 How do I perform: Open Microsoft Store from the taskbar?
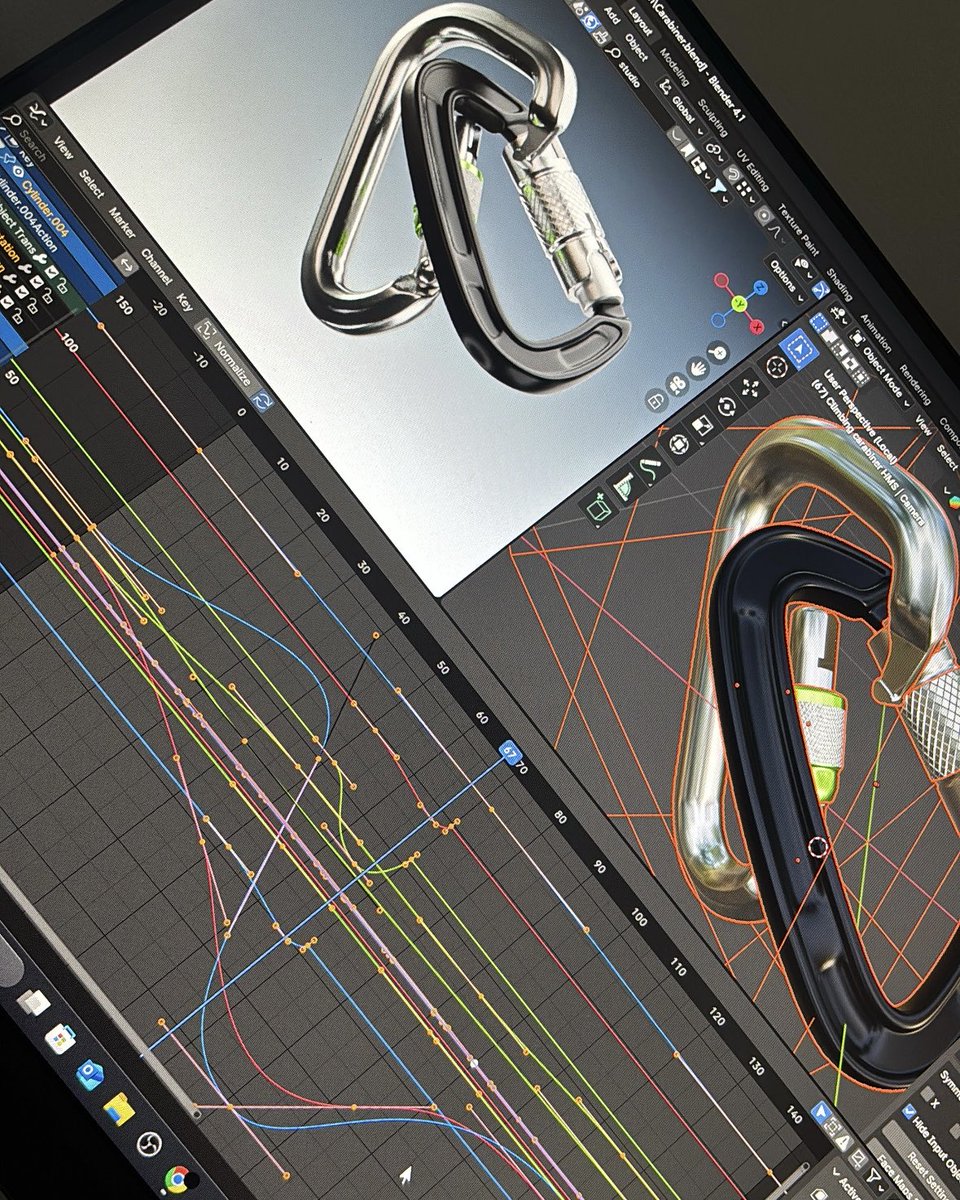(x=59, y=1039)
